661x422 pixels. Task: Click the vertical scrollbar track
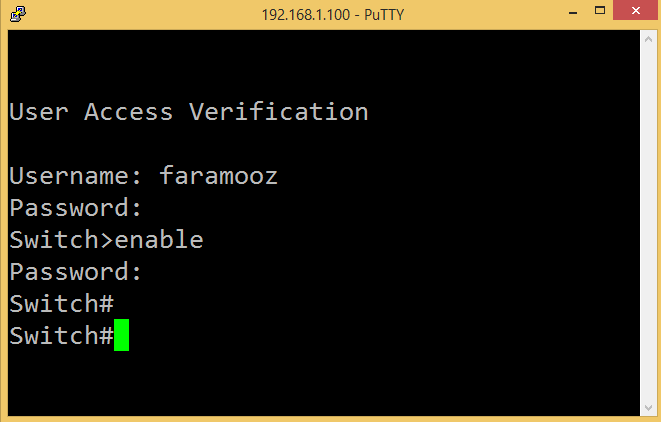(648, 223)
